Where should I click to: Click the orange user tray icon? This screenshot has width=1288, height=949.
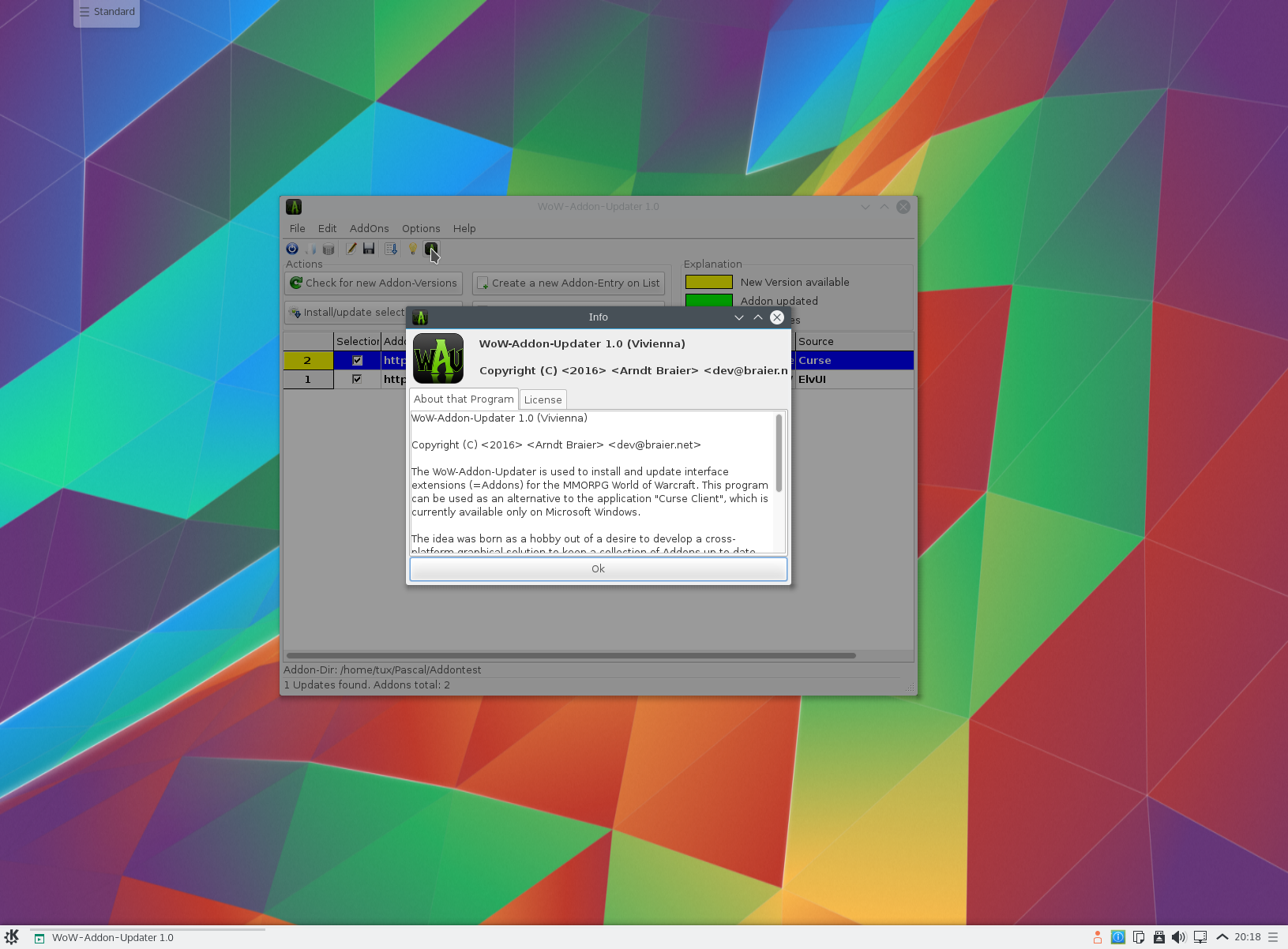pyautogui.click(x=1098, y=937)
